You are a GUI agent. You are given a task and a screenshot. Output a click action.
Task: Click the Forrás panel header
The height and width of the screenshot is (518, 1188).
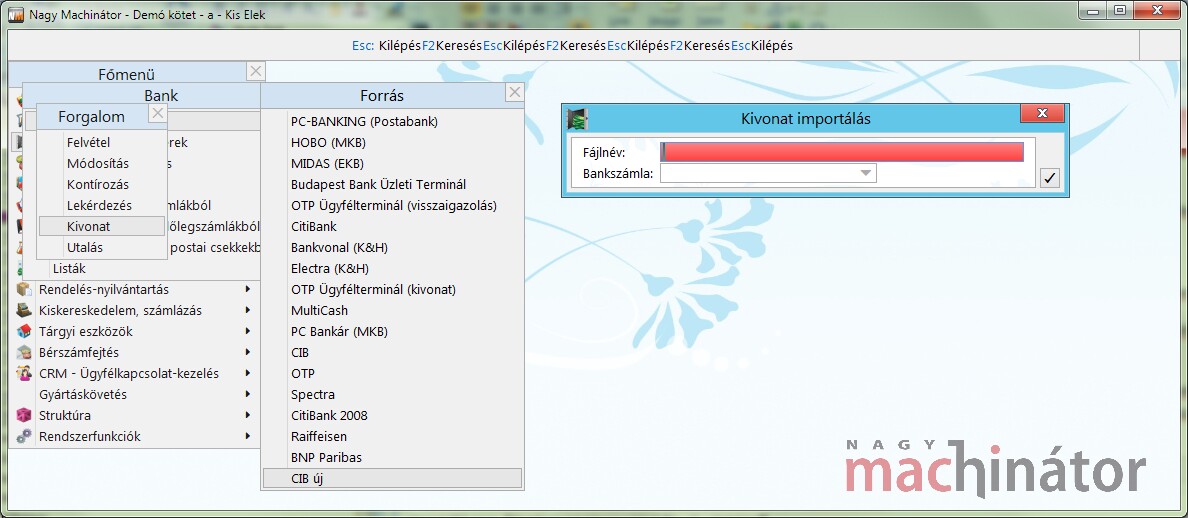click(x=383, y=95)
